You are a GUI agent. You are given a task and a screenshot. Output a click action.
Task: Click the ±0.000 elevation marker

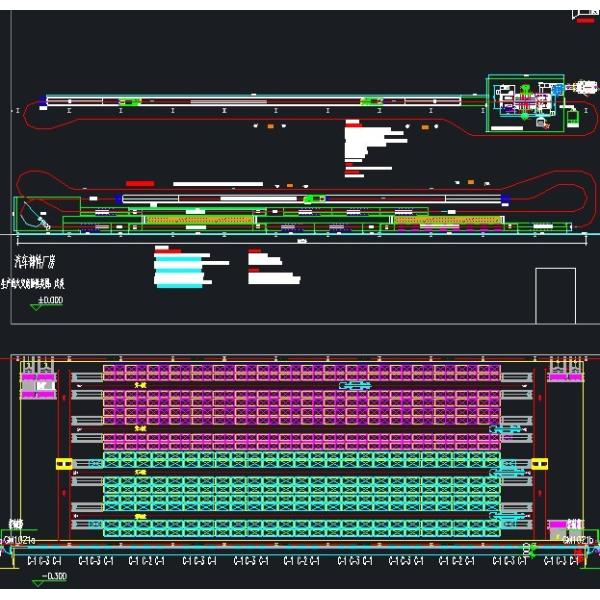coord(49,299)
